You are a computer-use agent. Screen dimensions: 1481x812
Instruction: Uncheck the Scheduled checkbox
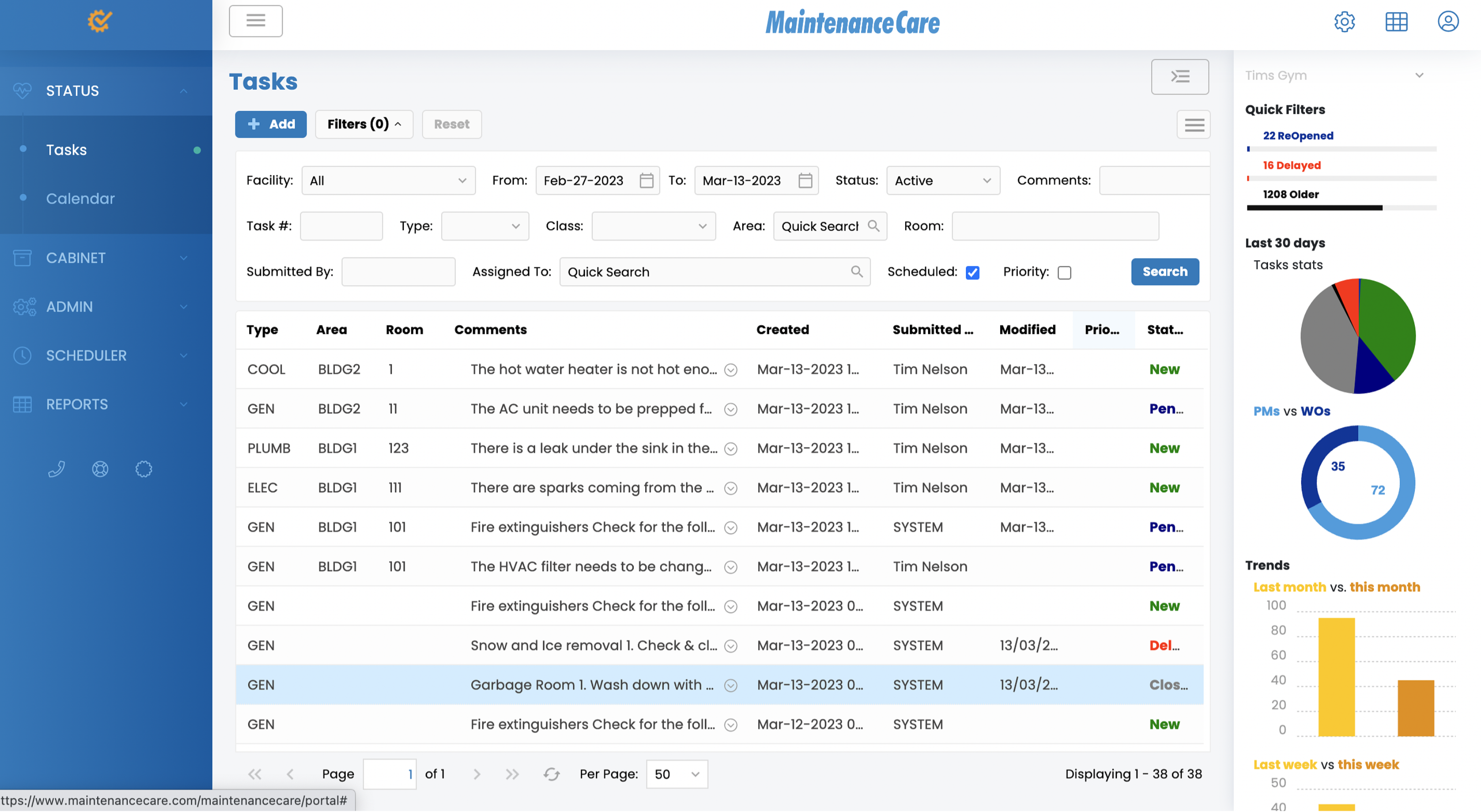(x=972, y=272)
